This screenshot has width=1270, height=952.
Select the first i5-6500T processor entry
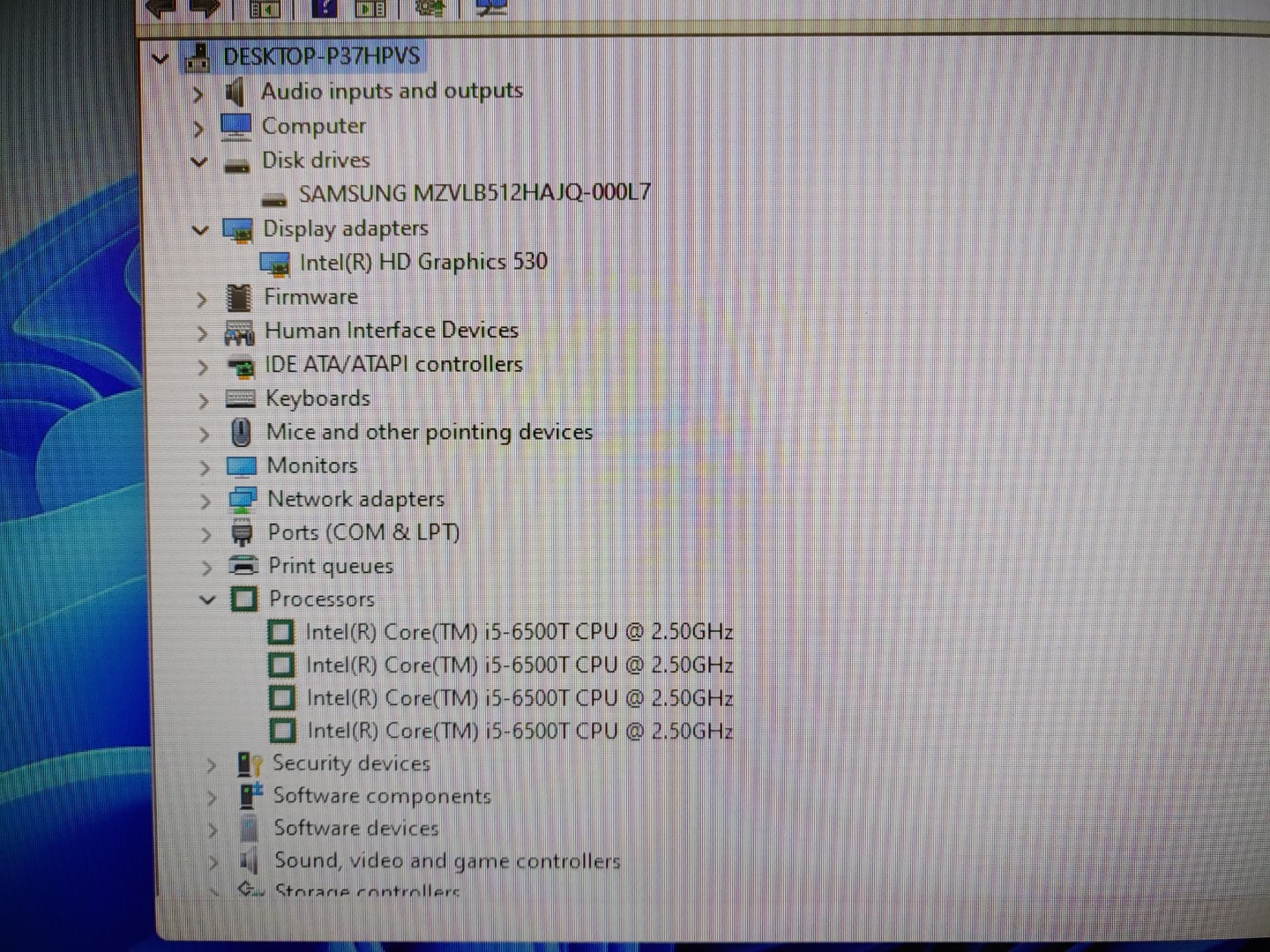[519, 632]
